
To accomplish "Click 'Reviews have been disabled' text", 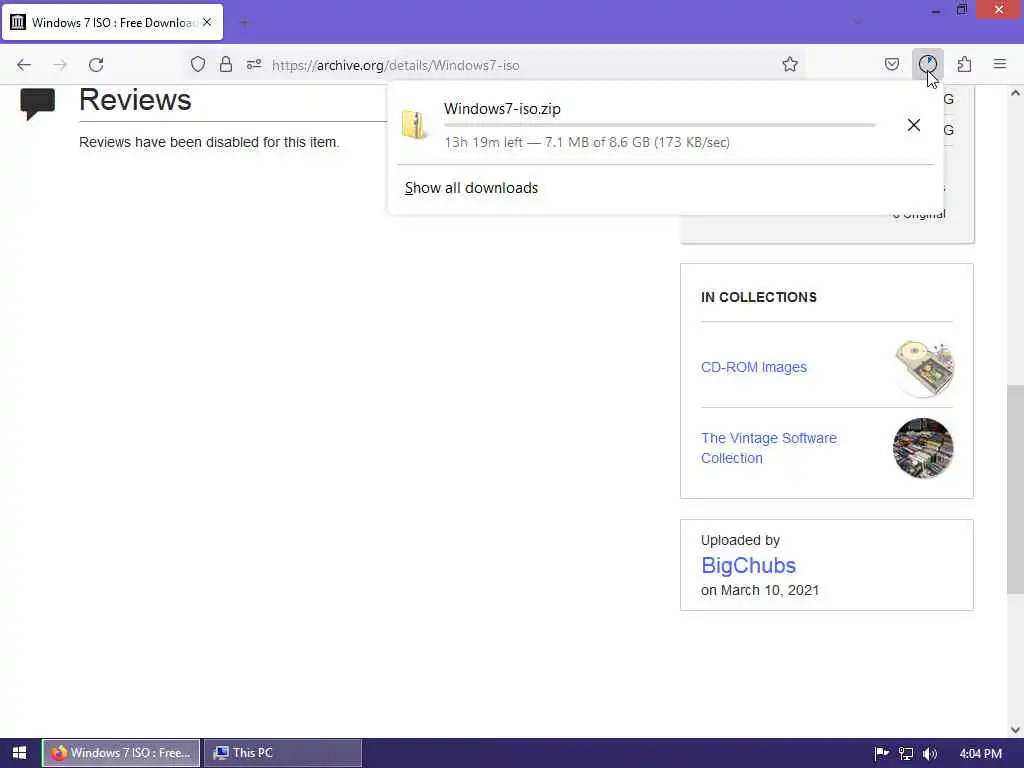I will (209, 142).
